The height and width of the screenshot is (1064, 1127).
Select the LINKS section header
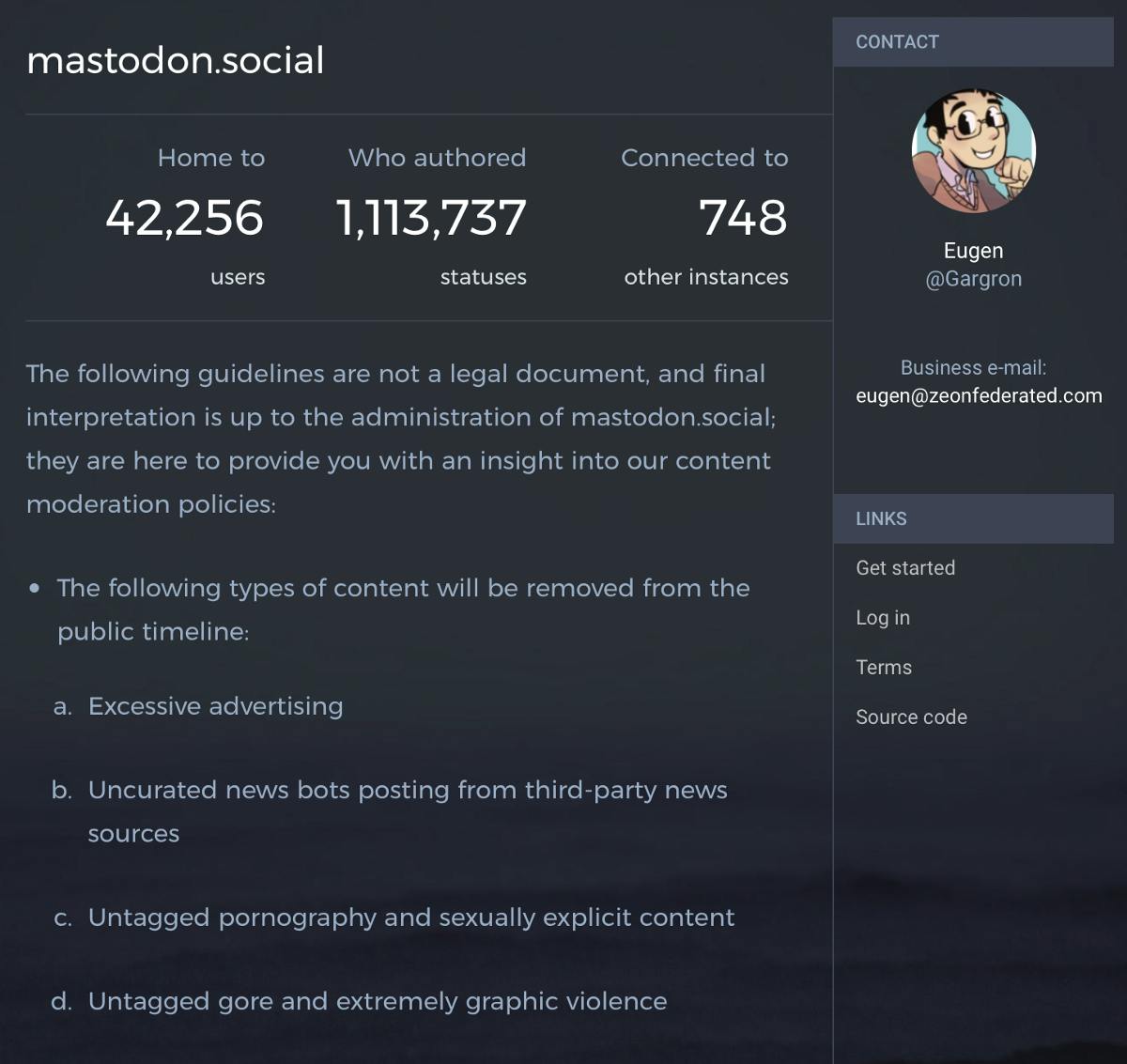coord(881,518)
